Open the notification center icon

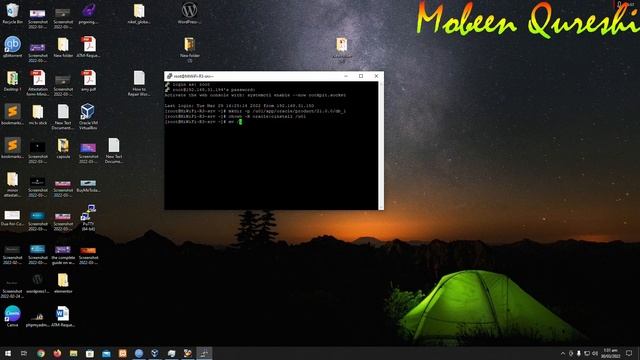[629, 353]
